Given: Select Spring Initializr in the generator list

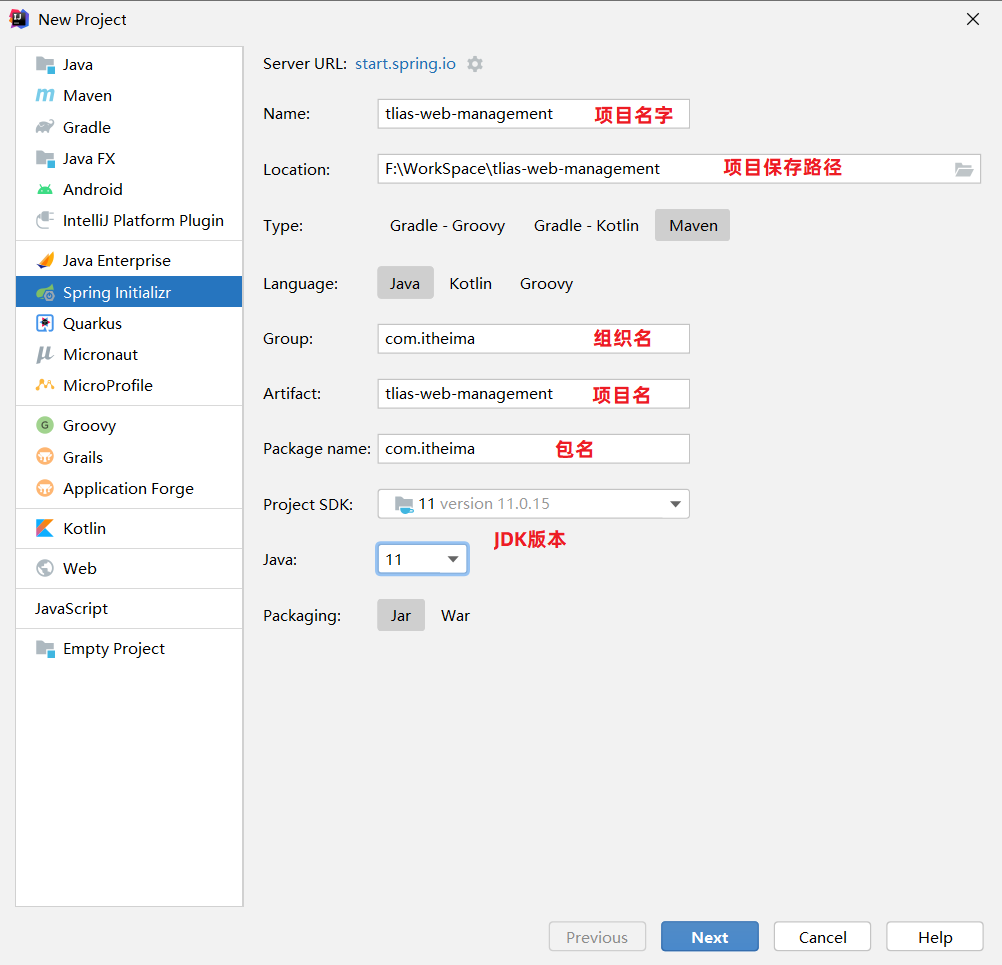Looking at the screenshot, I should [x=129, y=292].
